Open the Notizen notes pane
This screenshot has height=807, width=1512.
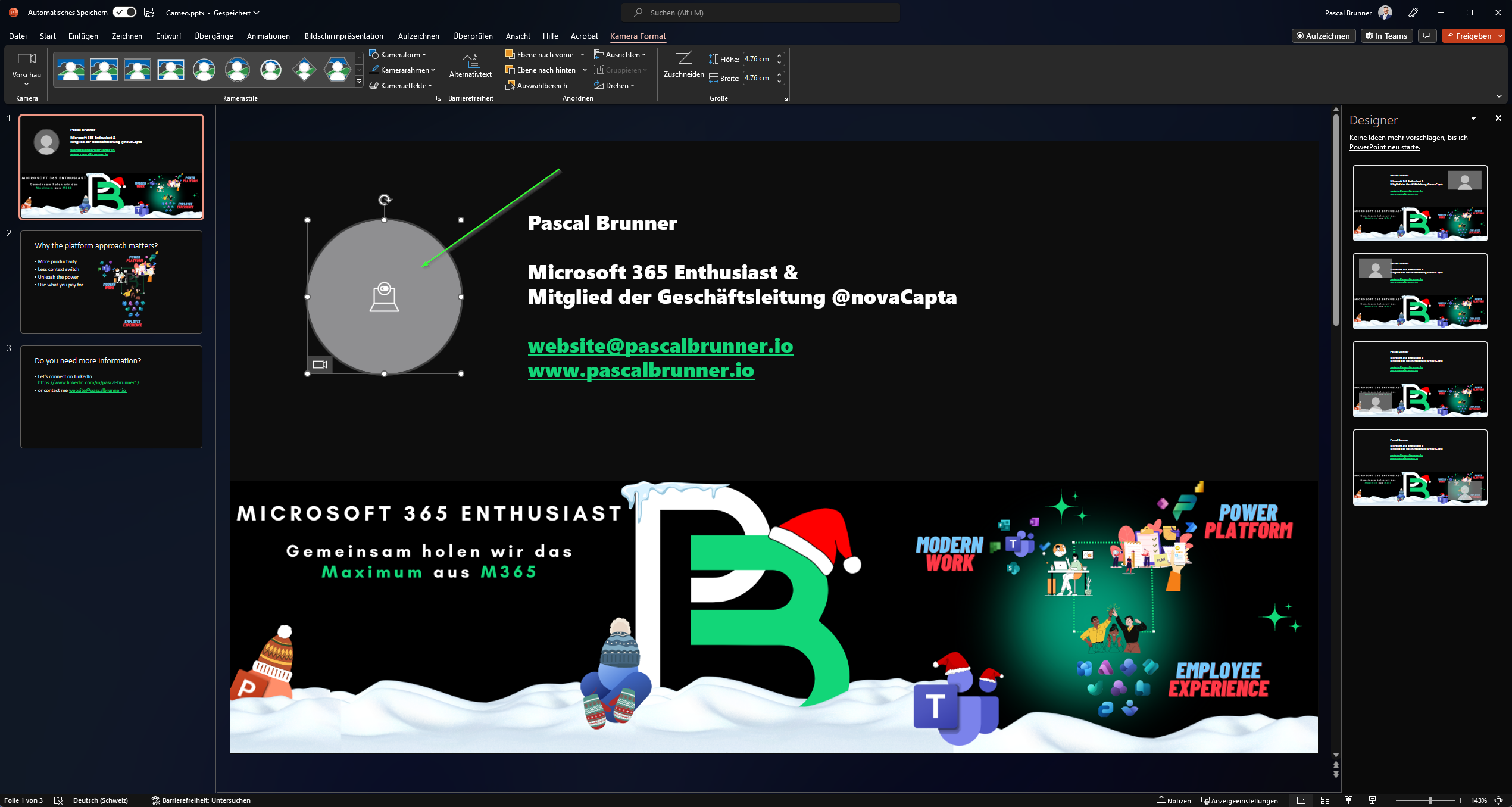(x=1174, y=800)
